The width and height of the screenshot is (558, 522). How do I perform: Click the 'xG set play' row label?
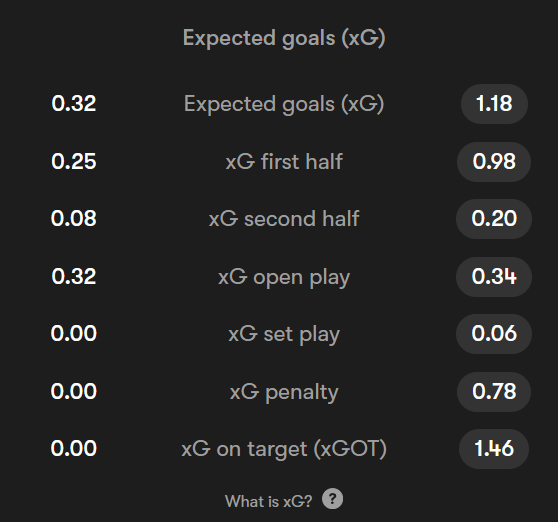(284, 334)
